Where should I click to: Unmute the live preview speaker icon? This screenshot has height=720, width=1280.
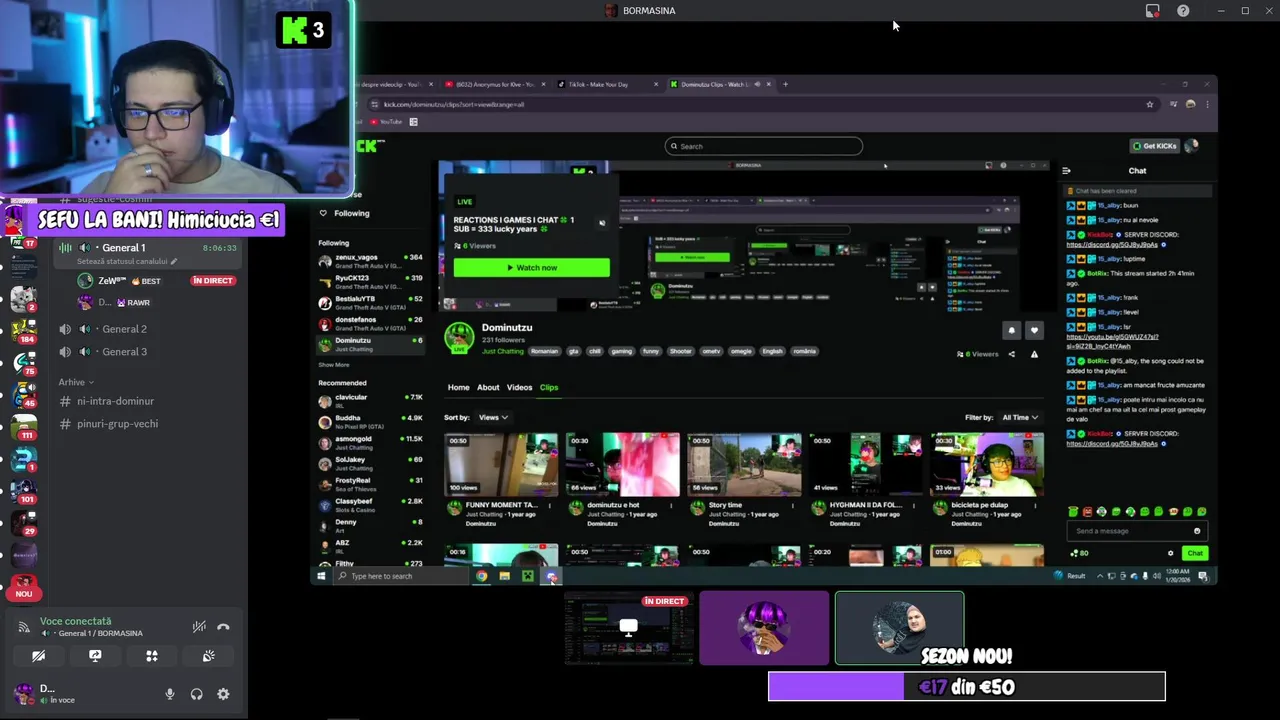pyautogui.click(x=601, y=223)
